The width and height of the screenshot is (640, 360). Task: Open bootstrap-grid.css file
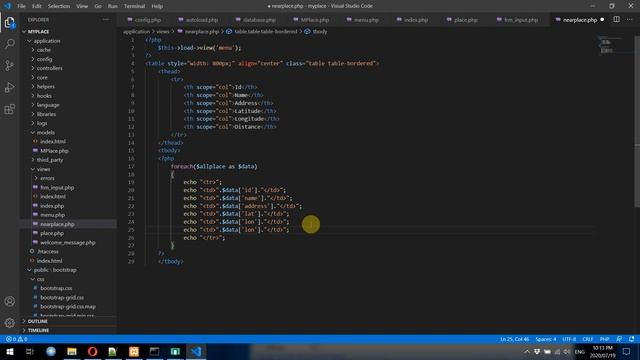tap(62, 298)
